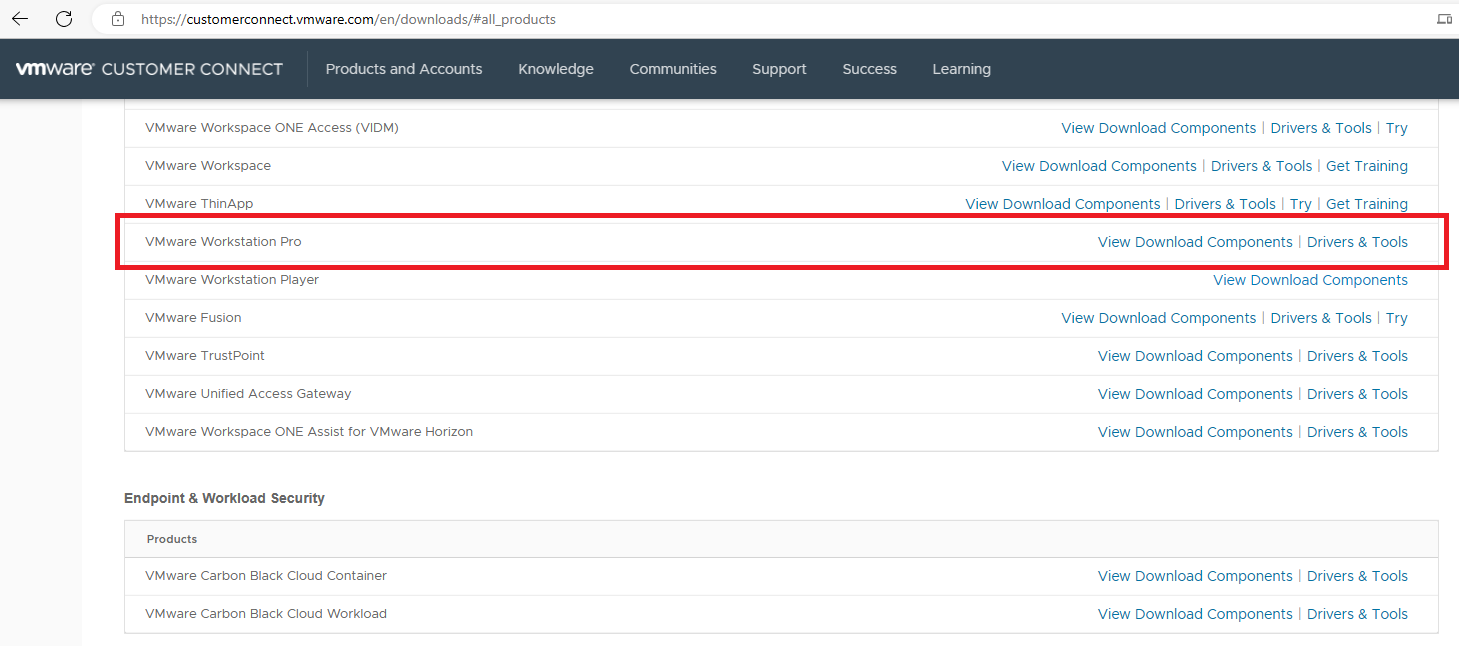
Task: Open the Products and Accounts menu
Action: (x=404, y=69)
